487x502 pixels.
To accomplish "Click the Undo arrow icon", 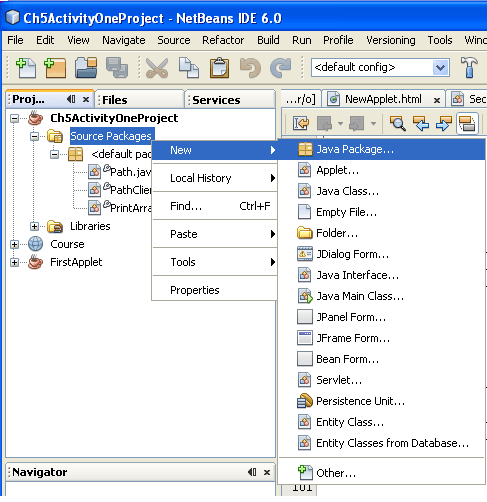I will point(250,68).
